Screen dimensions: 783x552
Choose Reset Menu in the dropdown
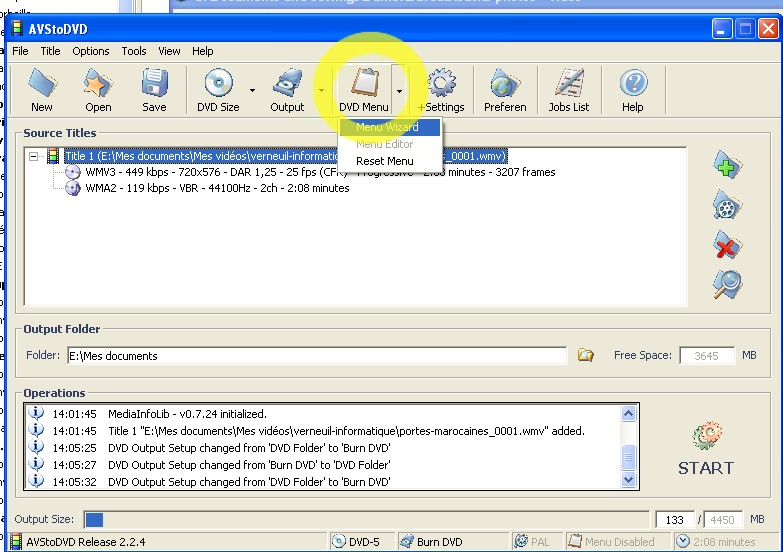coord(385,161)
